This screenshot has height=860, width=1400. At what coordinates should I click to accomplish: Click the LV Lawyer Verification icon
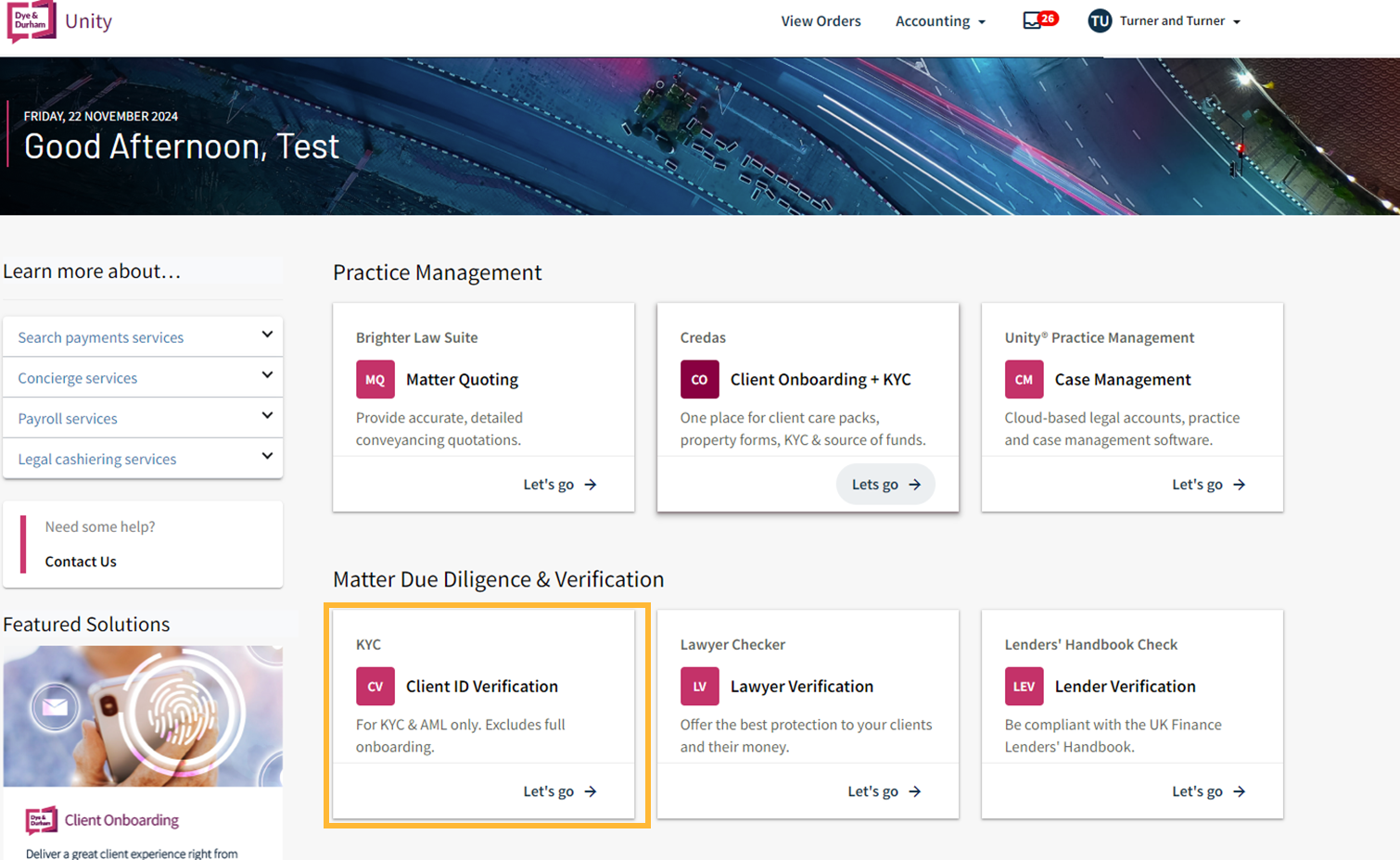point(700,686)
